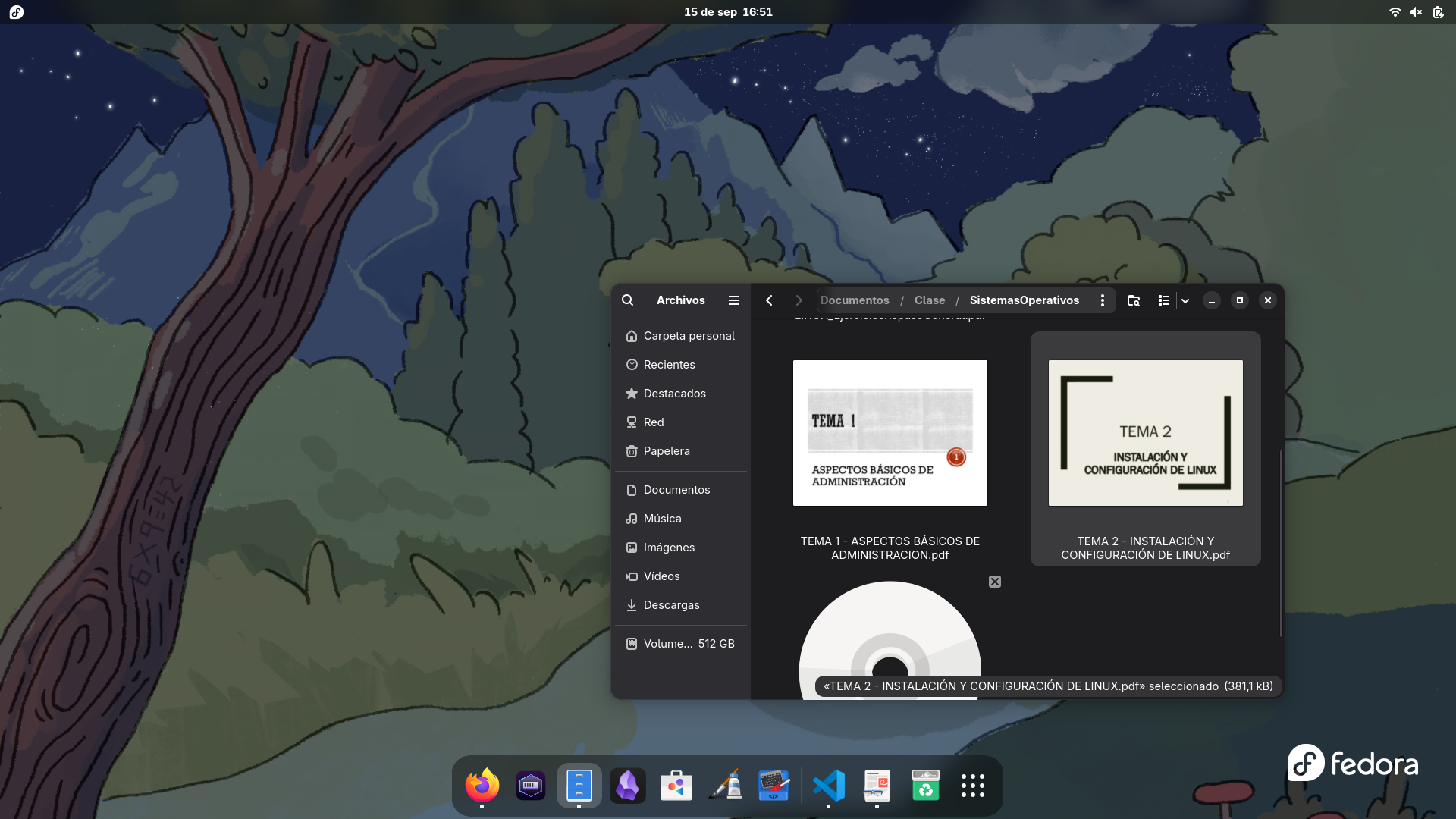Open the search in Archivos sidebar header

point(627,300)
